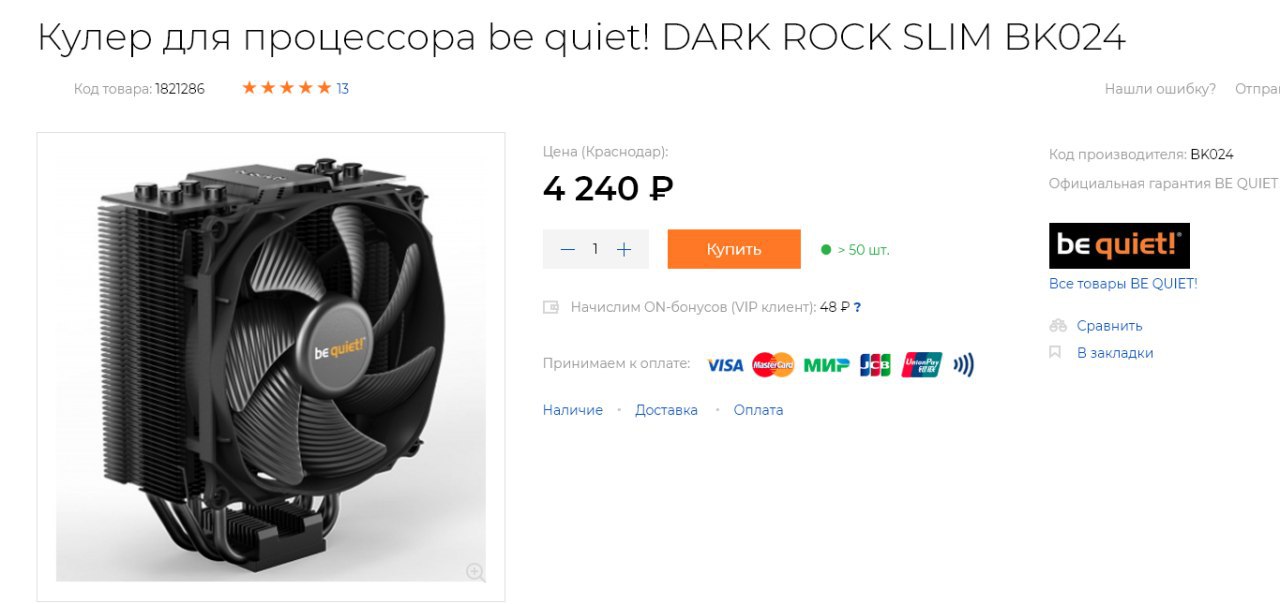Image resolution: width=1280 pixels, height=604 pixels.
Task: Click the МИР payment icon
Action: click(x=827, y=365)
